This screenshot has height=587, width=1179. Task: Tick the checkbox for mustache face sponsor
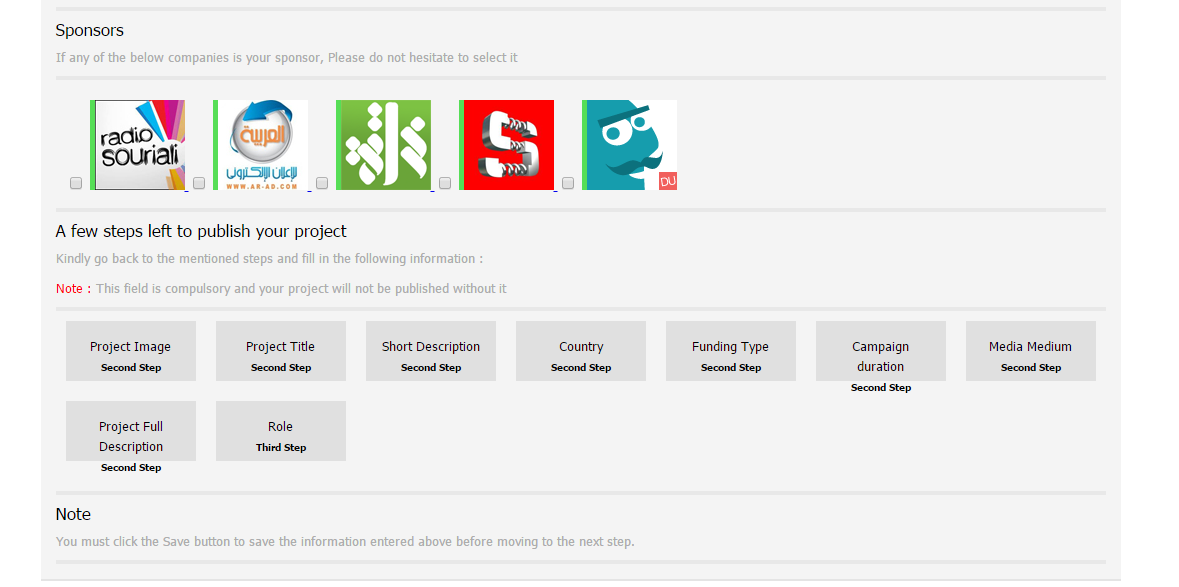[568, 183]
